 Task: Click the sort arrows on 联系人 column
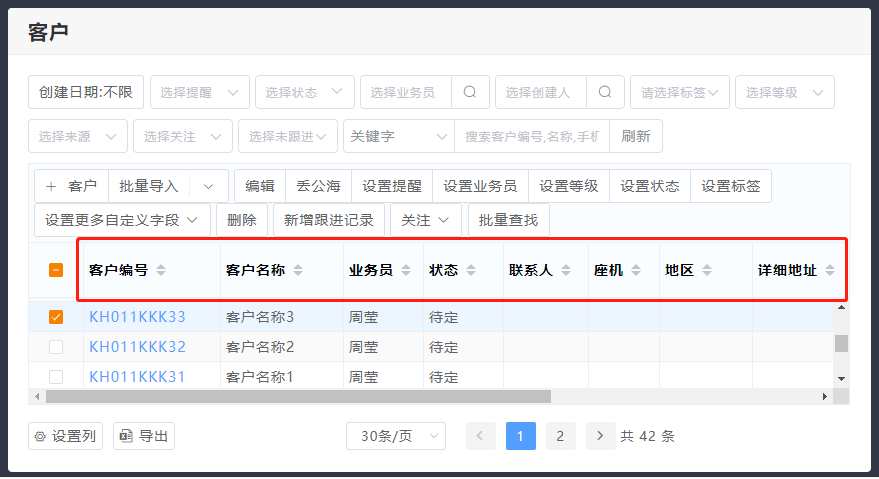[565, 270]
